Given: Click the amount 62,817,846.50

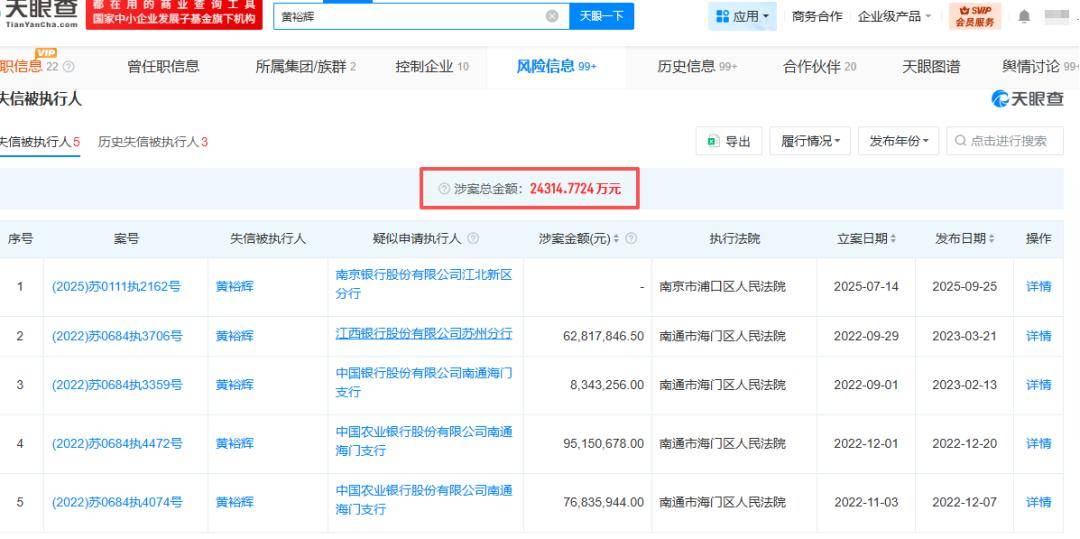Looking at the screenshot, I should (603, 336).
